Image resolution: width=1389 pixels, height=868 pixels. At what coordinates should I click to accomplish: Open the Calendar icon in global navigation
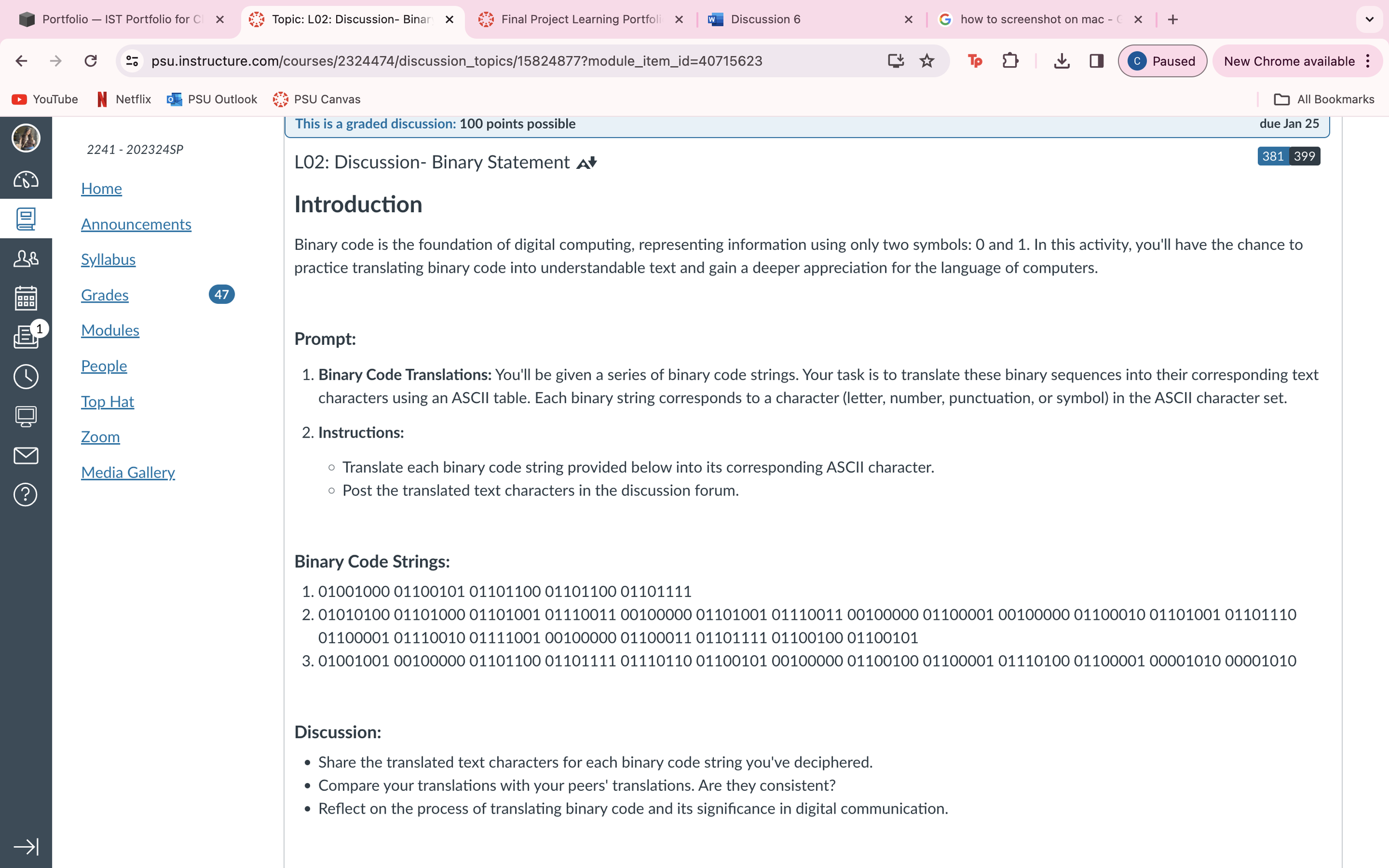point(26,298)
